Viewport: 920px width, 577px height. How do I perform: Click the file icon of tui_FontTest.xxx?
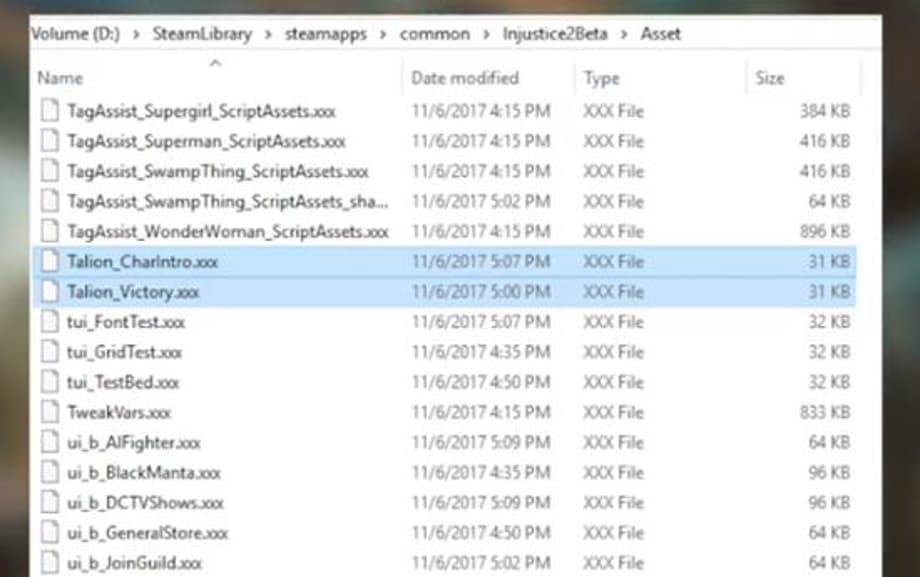(x=50, y=322)
